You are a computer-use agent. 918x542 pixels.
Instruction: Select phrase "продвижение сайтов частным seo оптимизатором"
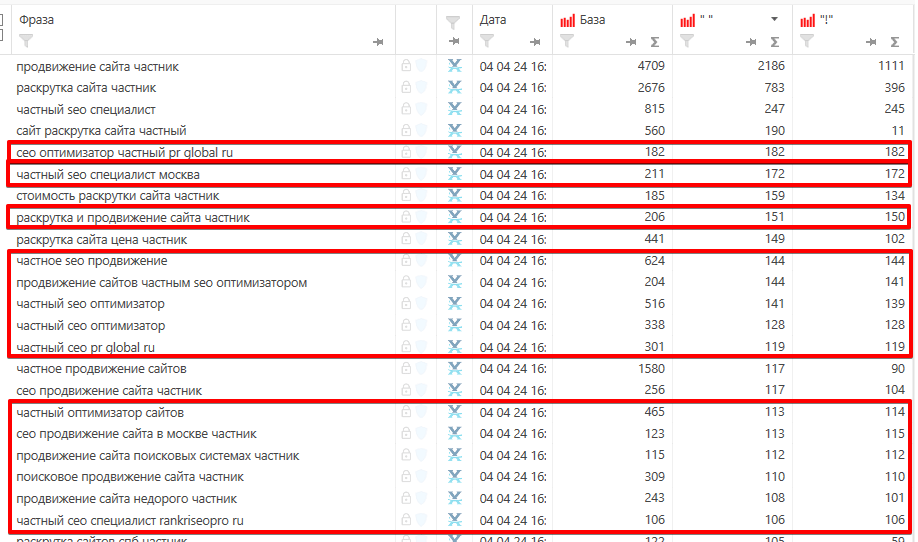pyautogui.click(x=162, y=283)
